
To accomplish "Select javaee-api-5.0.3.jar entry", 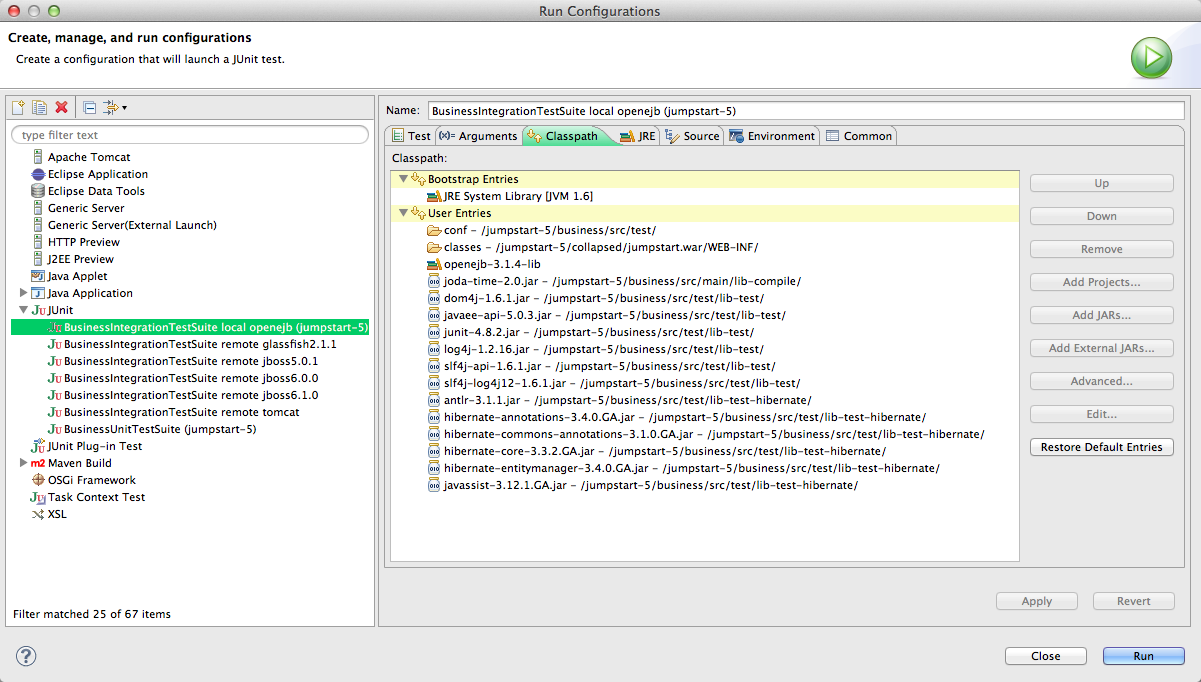I will 606,315.
